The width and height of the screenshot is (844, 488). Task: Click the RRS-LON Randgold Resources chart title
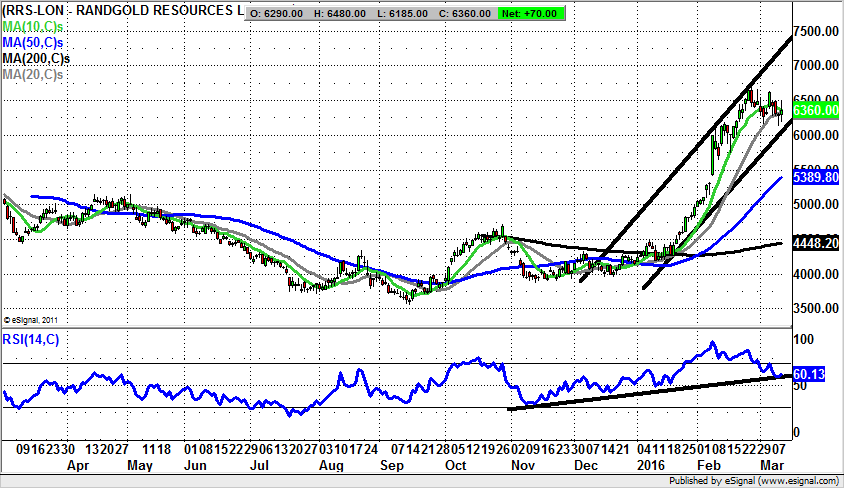pyautogui.click(x=123, y=12)
